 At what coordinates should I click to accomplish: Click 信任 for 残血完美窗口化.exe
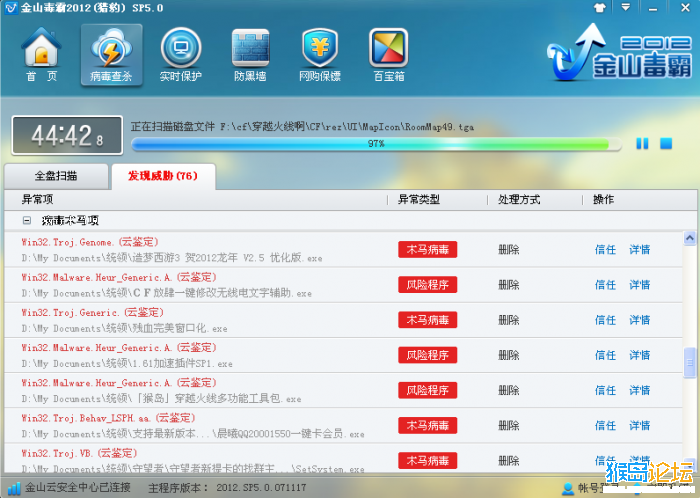coord(605,320)
